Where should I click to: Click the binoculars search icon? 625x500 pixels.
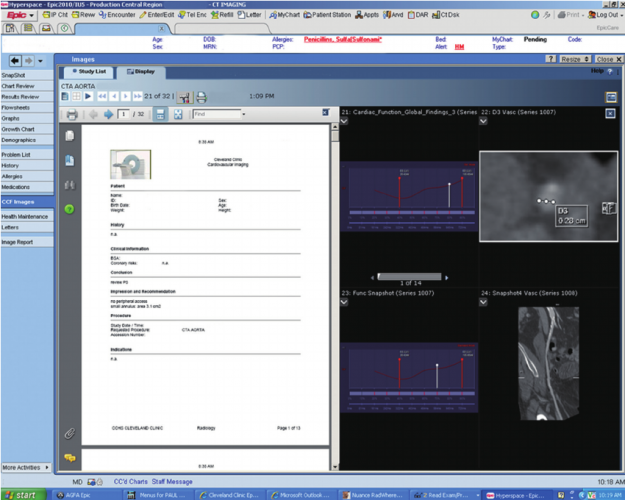70,184
